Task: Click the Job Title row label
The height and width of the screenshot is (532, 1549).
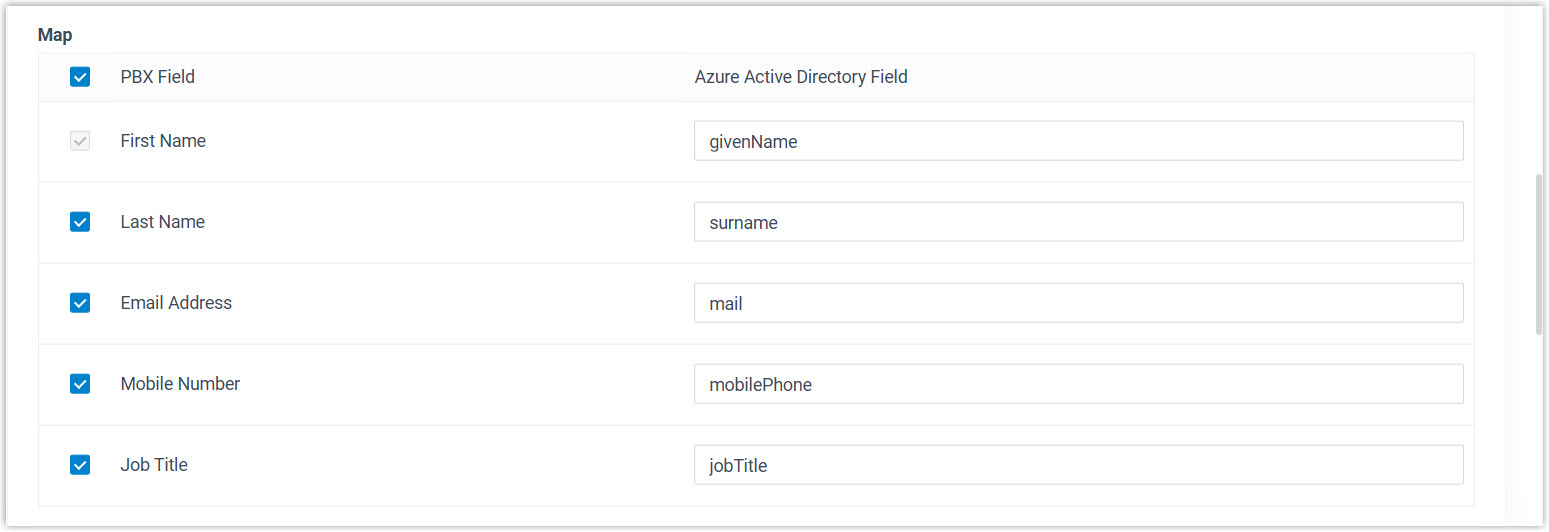Action: [154, 465]
